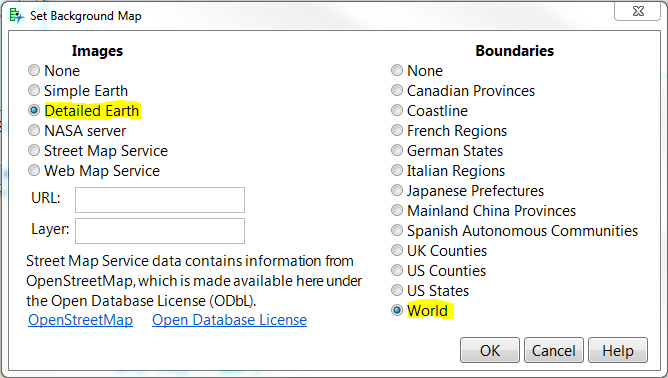Click into the URL text field

pyautogui.click(x=160, y=200)
